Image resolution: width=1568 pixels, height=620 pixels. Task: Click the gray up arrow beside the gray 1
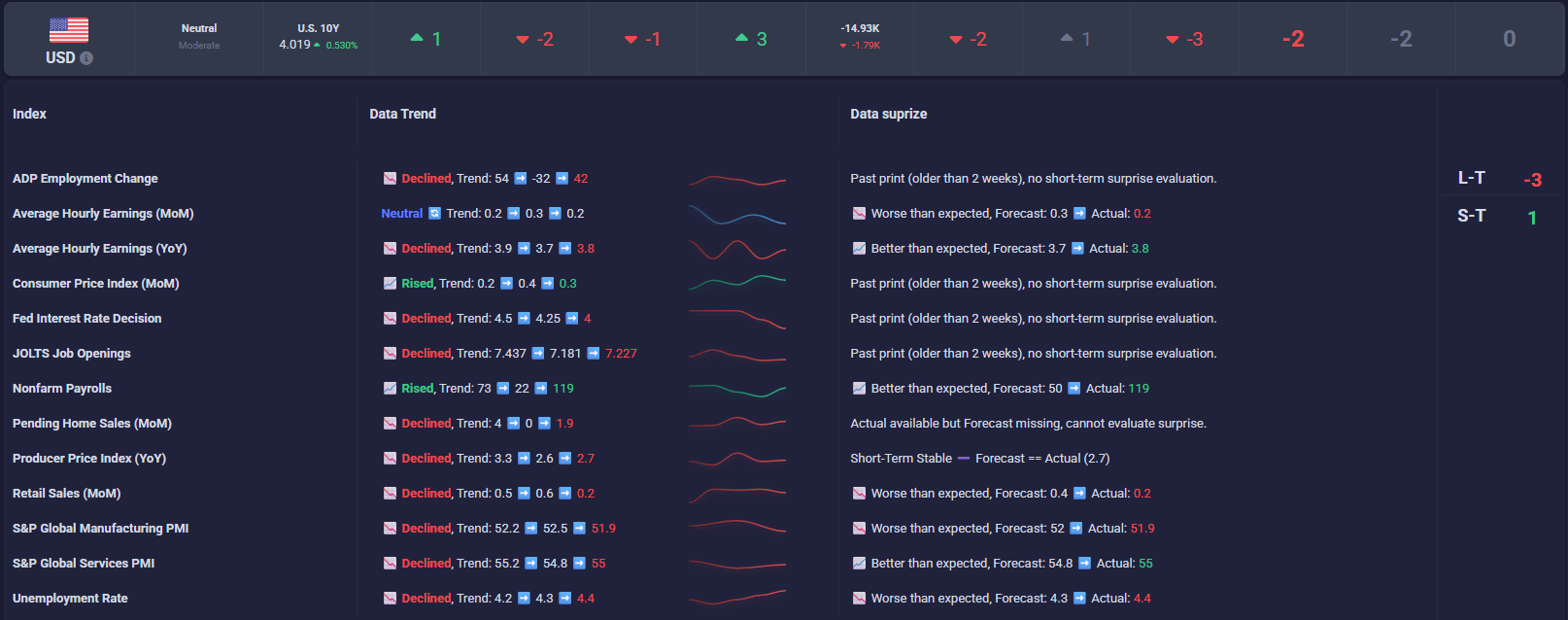click(x=1067, y=38)
